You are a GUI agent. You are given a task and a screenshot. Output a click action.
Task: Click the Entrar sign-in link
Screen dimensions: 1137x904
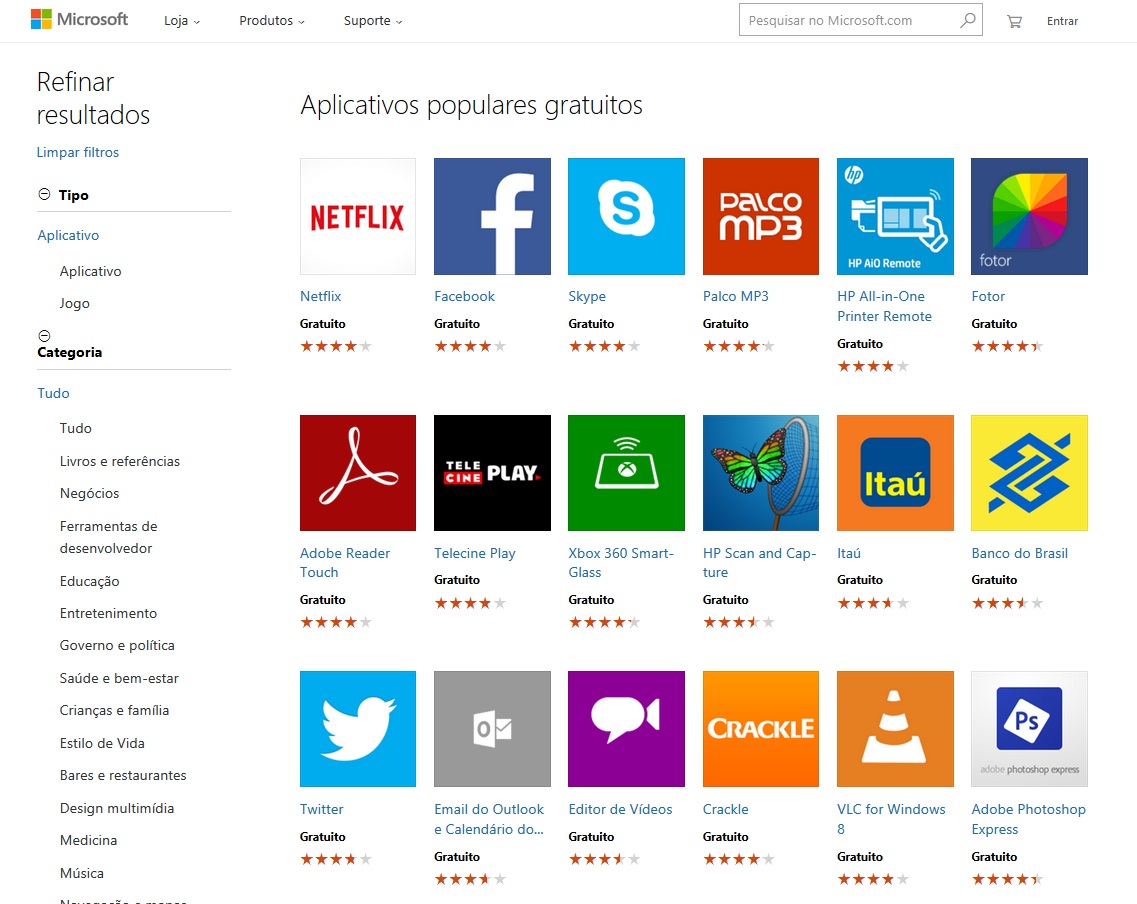[x=1062, y=21]
